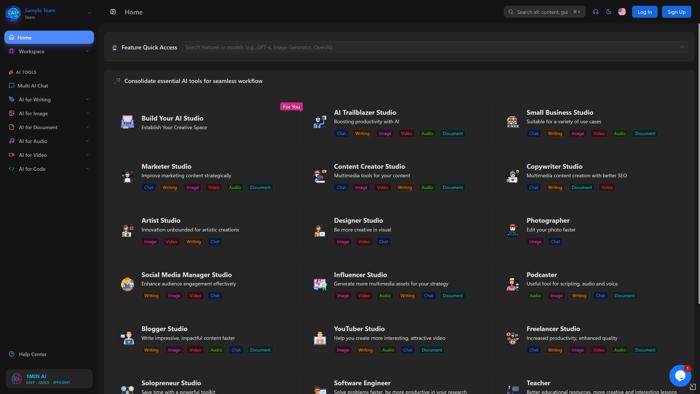Screen dimensions: 700x394
Task: Open AI Trailblazer Studio icon
Action: click(x=320, y=122)
